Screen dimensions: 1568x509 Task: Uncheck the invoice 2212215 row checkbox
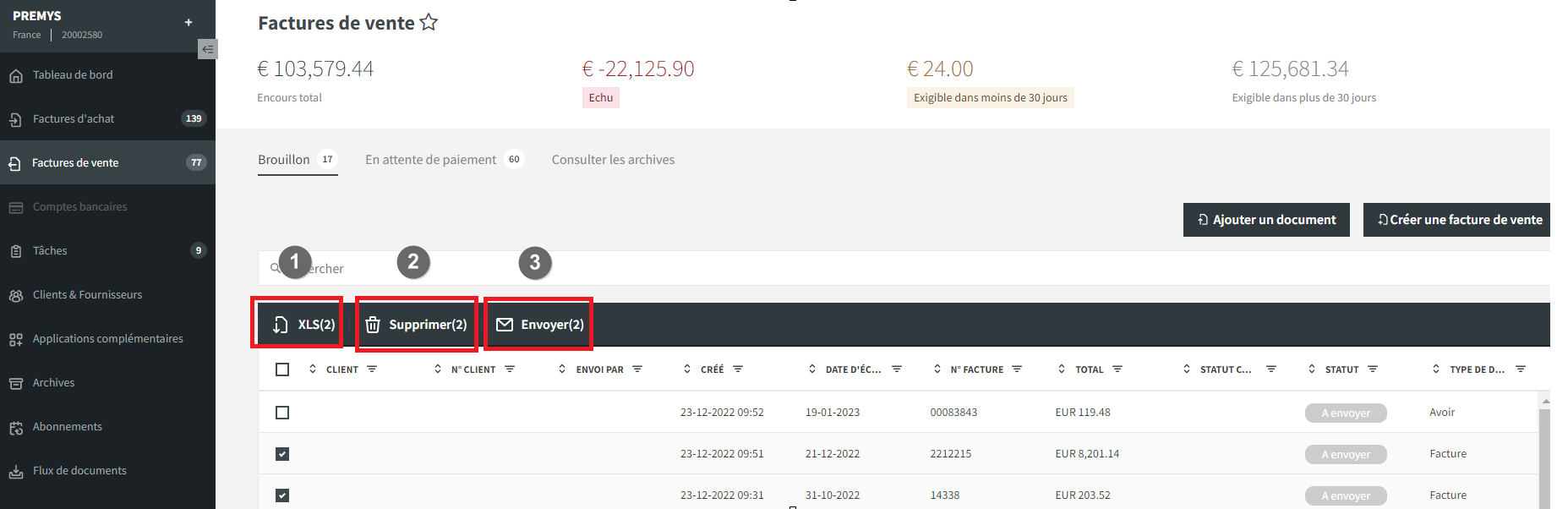coord(282,454)
